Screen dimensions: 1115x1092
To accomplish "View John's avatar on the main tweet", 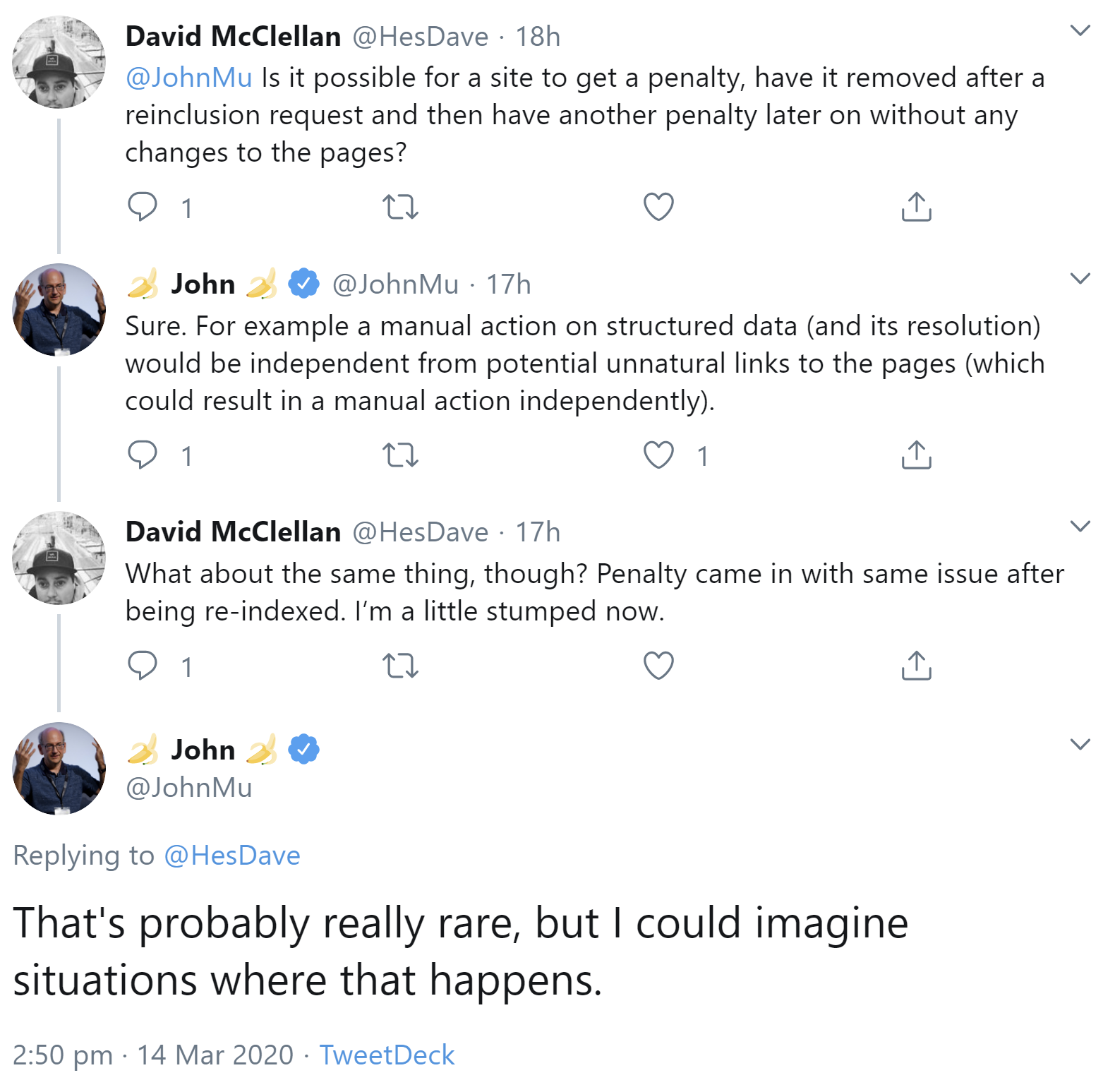I will click(x=59, y=768).
